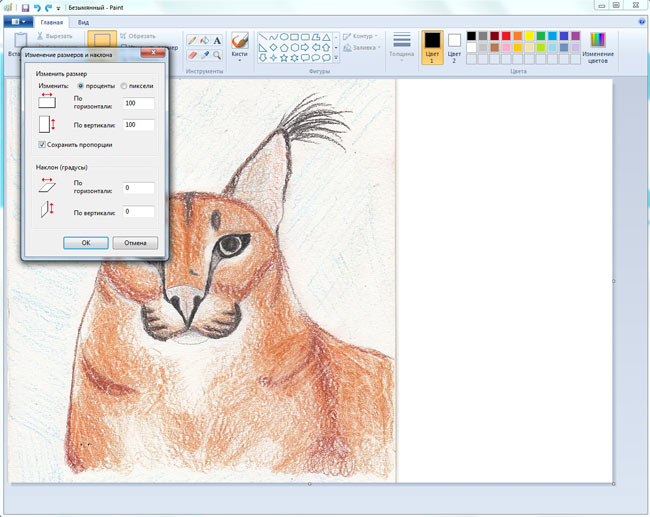
Task: Pick the pink color swatch
Action: point(506,48)
